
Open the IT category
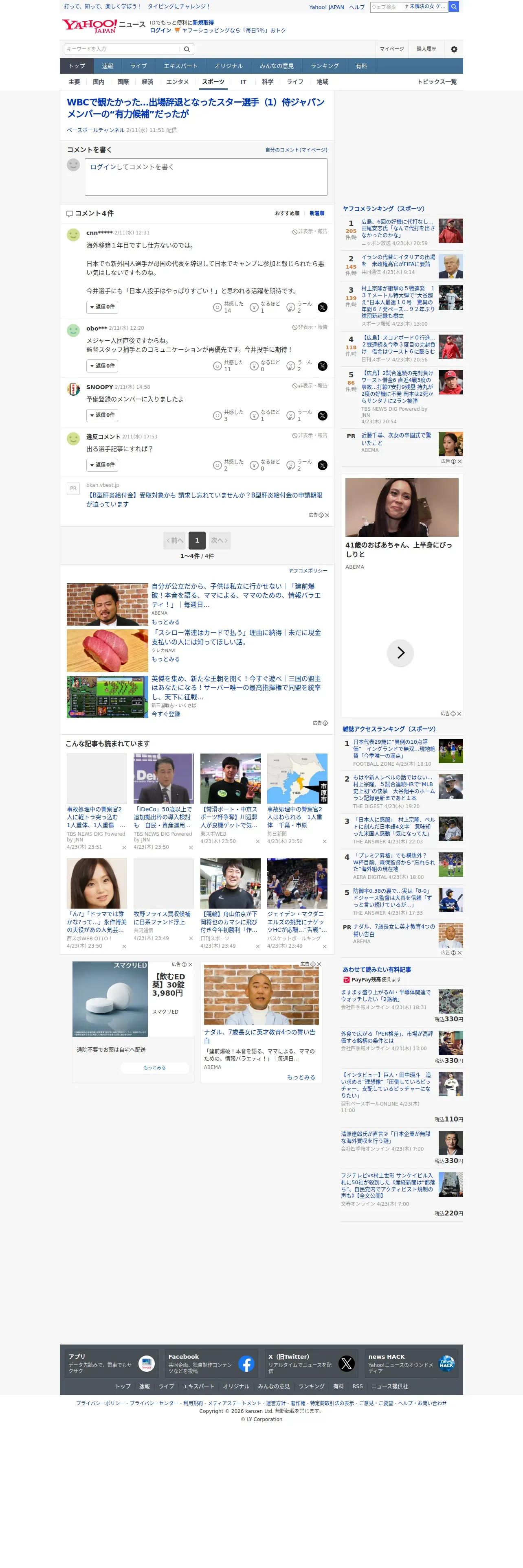(243, 82)
